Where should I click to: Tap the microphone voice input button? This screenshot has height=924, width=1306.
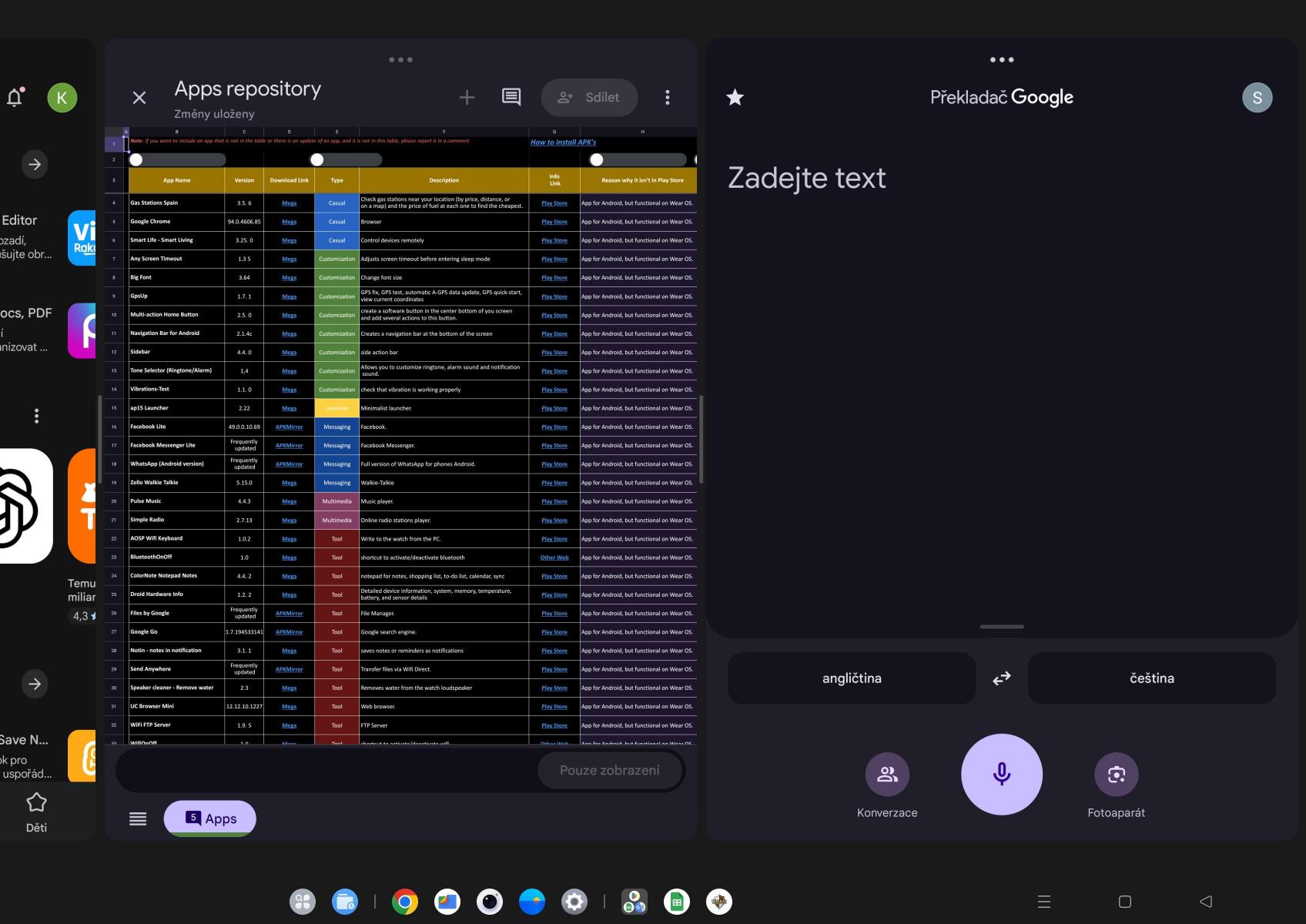pyautogui.click(x=1001, y=774)
